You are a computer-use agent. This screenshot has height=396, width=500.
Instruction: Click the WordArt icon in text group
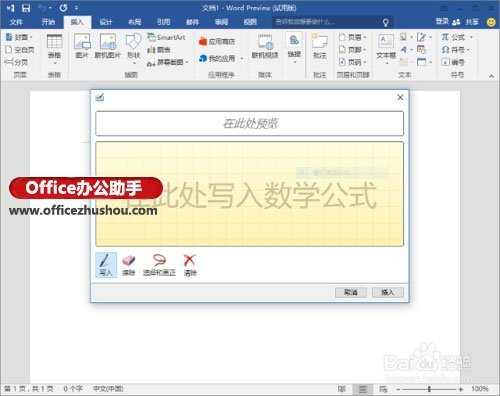[x=404, y=50]
